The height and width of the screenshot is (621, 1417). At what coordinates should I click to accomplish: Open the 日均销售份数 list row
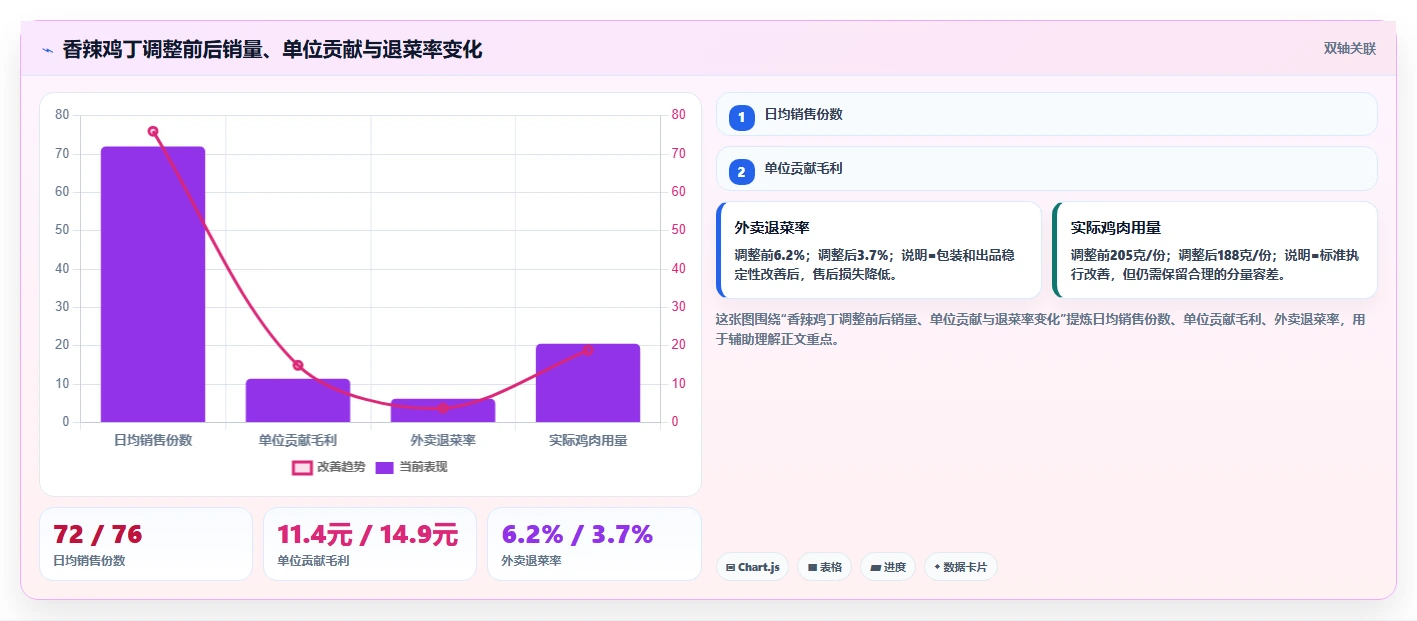point(1047,114)
